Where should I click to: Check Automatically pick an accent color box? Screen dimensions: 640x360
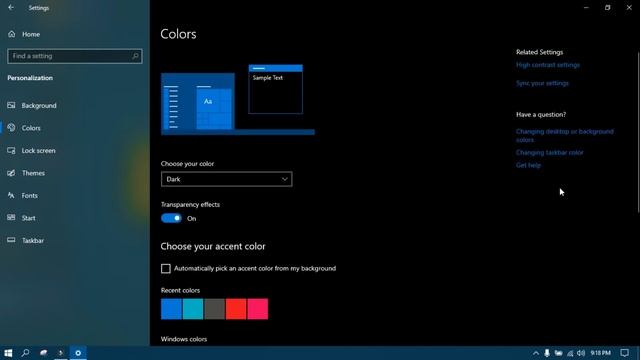[166, 269]
